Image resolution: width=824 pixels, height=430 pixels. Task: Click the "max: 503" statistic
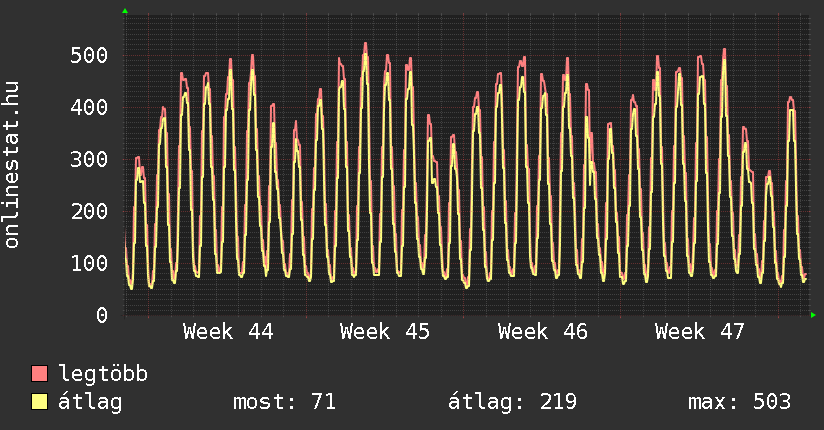coord(739,402)
